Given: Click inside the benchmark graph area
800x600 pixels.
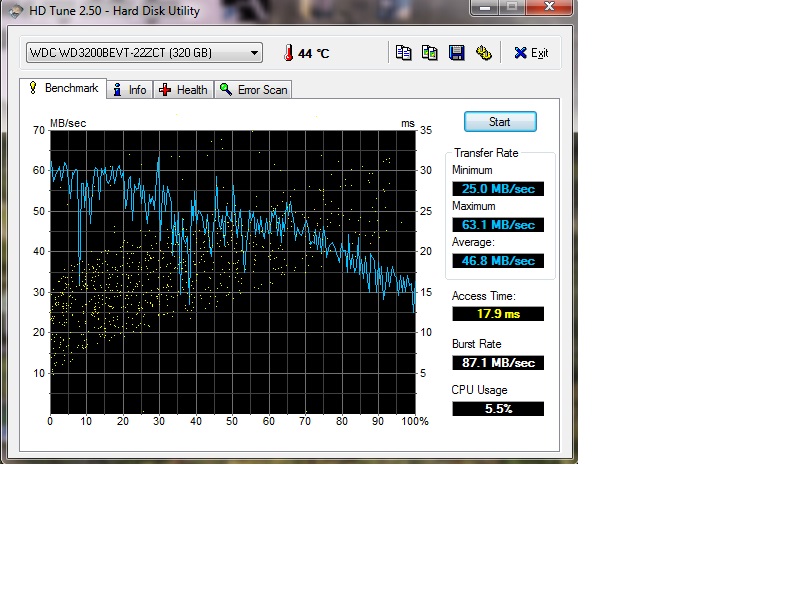Looking at the screenshot, I should point(232,270).
